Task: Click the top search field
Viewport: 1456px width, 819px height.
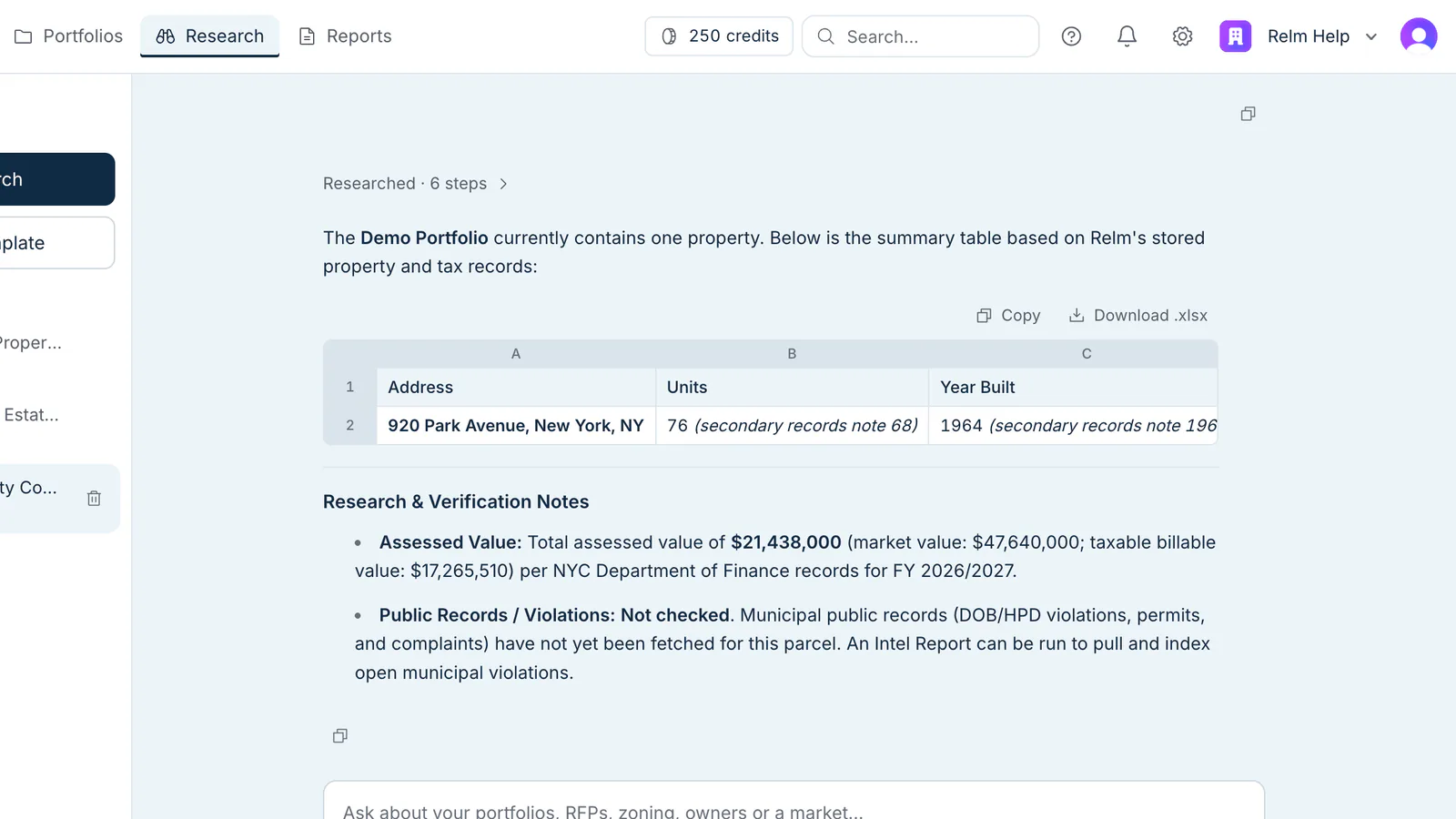Action: pyautogui.click(x=920, y=36)
